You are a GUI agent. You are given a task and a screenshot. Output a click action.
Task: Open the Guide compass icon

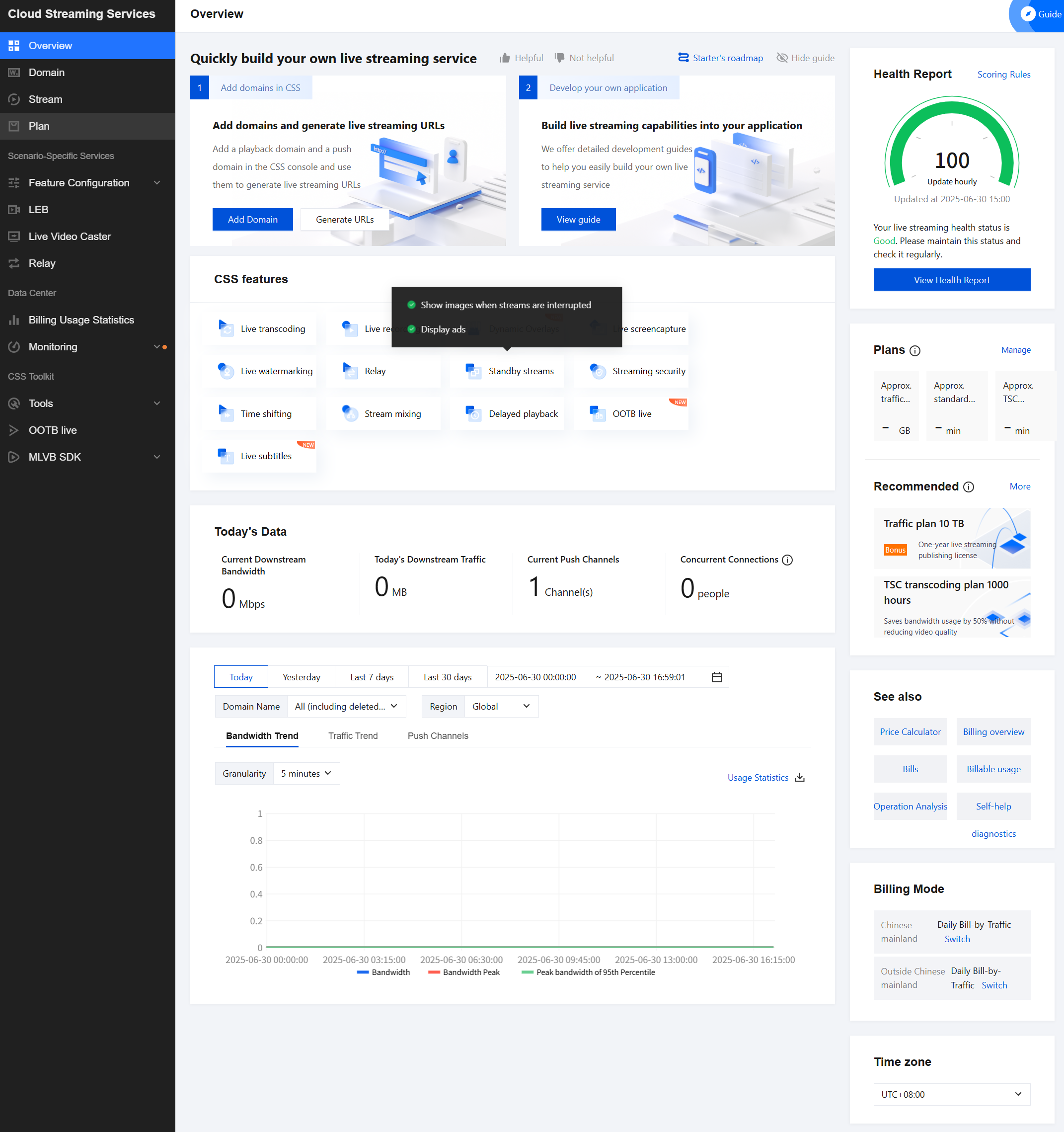point(1028,14)
